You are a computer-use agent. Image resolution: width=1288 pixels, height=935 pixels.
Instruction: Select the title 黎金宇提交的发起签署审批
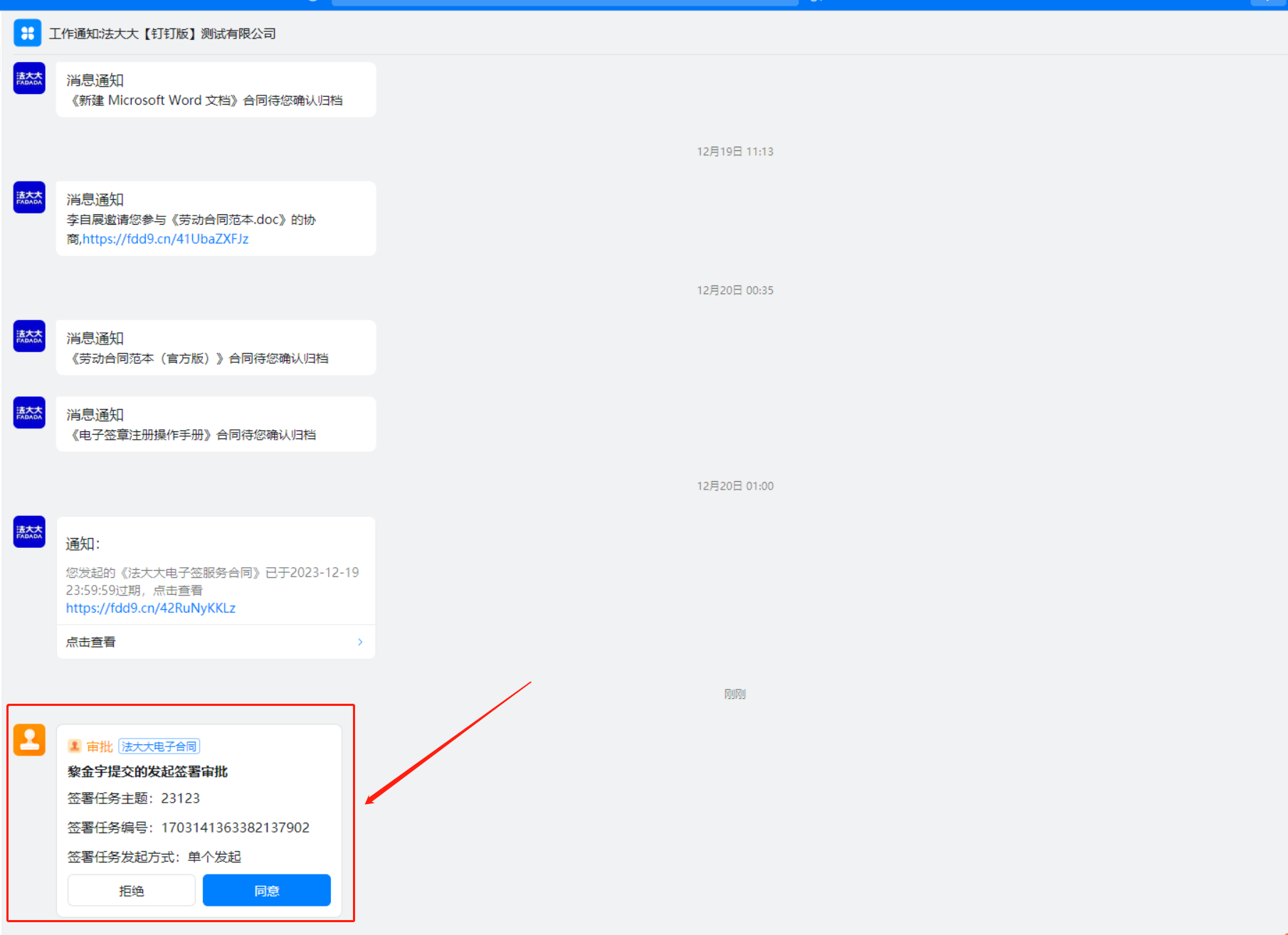(x=148, y=771)
